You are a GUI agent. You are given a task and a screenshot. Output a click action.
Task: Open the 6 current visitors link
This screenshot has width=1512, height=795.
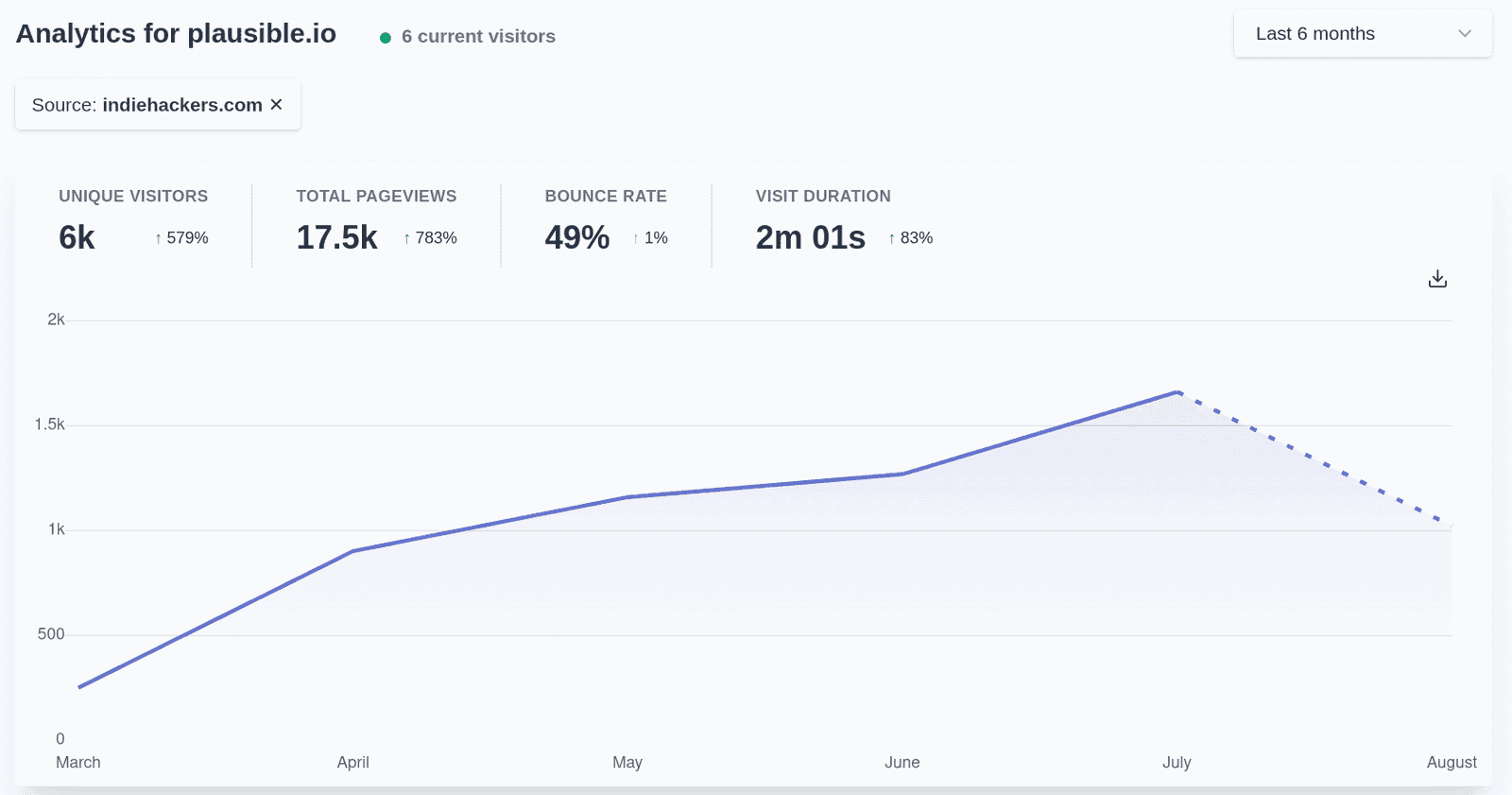477,37
